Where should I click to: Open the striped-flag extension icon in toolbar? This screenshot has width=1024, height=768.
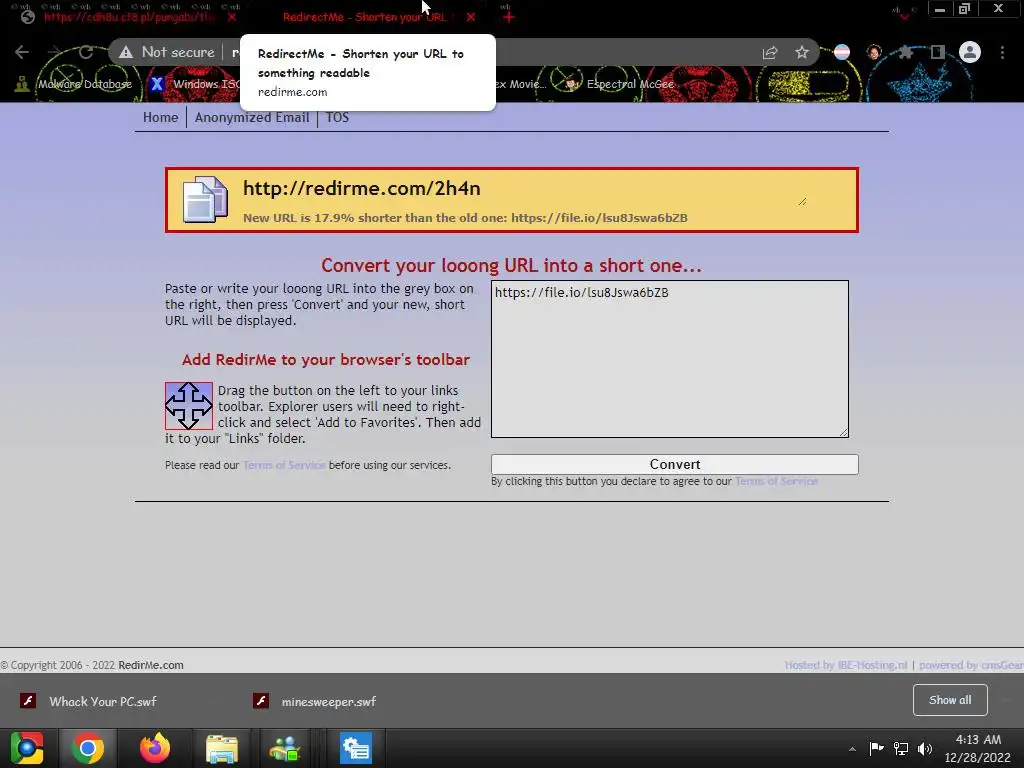pos(842,52)
